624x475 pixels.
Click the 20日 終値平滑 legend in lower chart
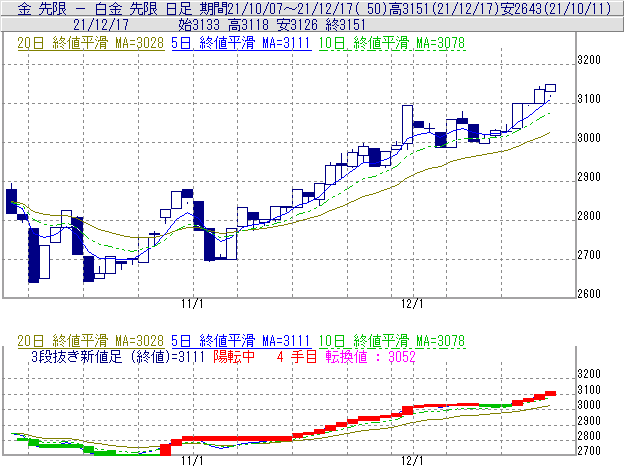[91, 341]
